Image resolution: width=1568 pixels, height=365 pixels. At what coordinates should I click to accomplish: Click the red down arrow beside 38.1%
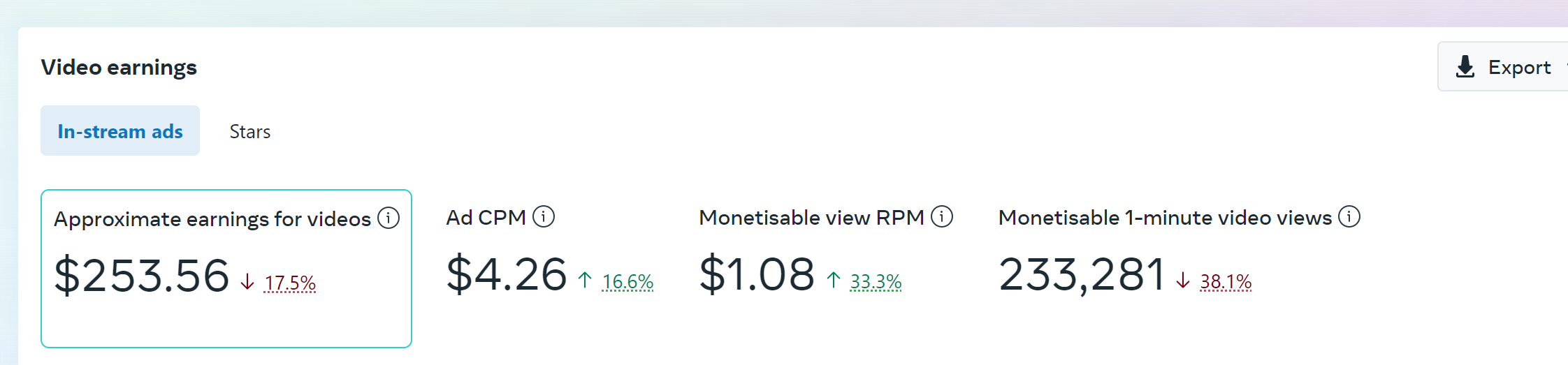point(1183,281)
